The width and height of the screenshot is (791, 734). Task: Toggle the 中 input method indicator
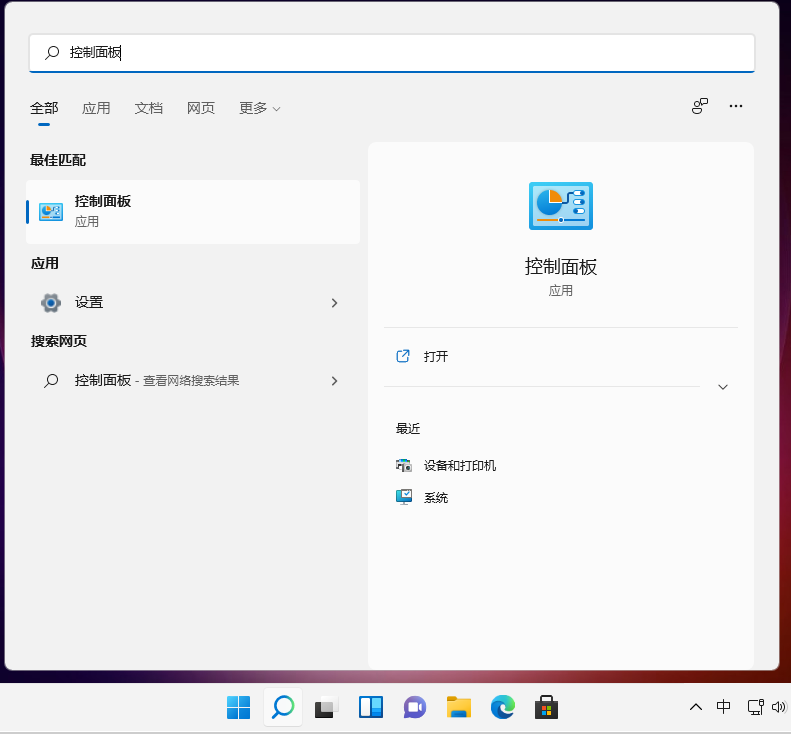pos(724,707)
